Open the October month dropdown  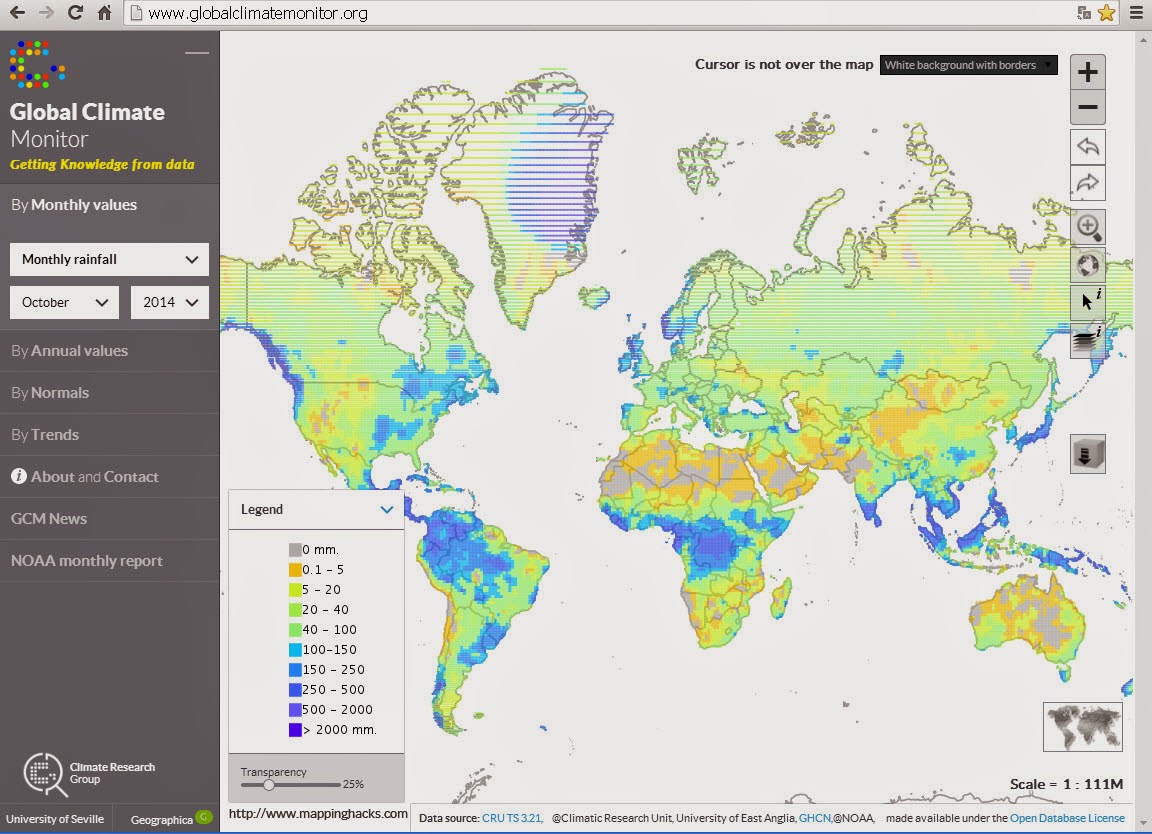(x=64, y=302)
